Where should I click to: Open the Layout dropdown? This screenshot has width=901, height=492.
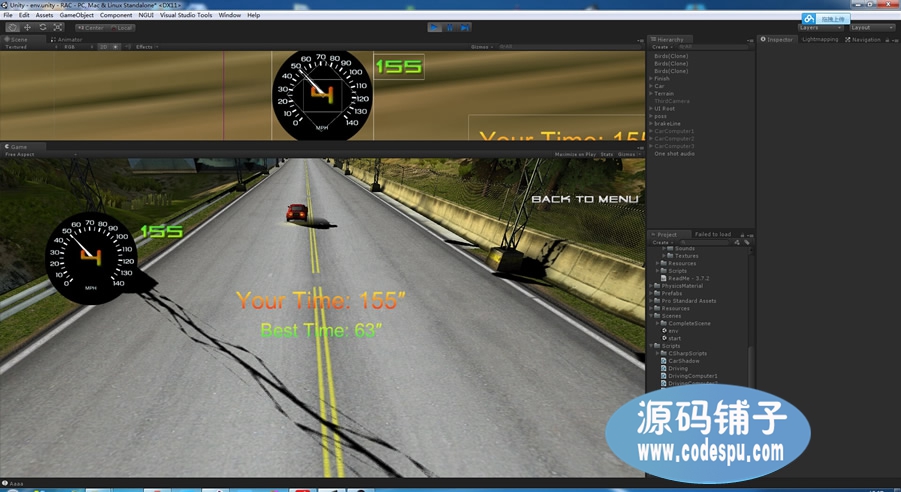(x=871, y=28)
